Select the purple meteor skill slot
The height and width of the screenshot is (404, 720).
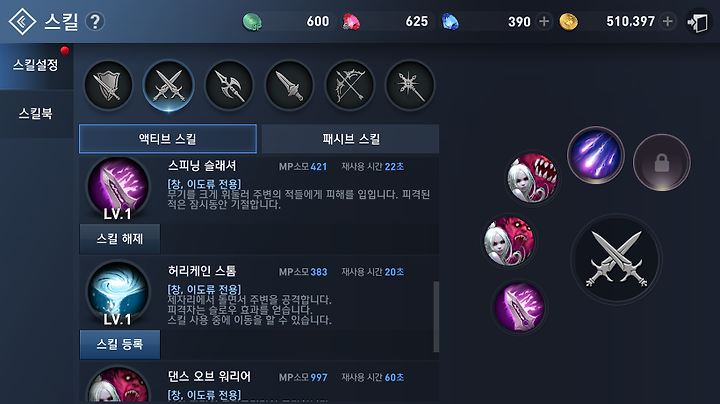pos(596,155)
